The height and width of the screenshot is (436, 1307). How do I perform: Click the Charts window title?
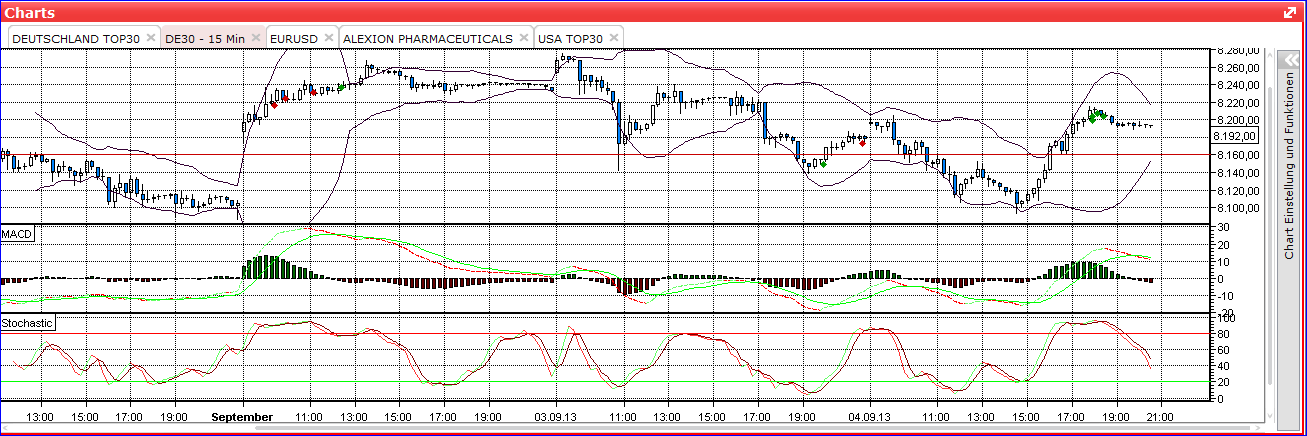(x=30, y=12)
